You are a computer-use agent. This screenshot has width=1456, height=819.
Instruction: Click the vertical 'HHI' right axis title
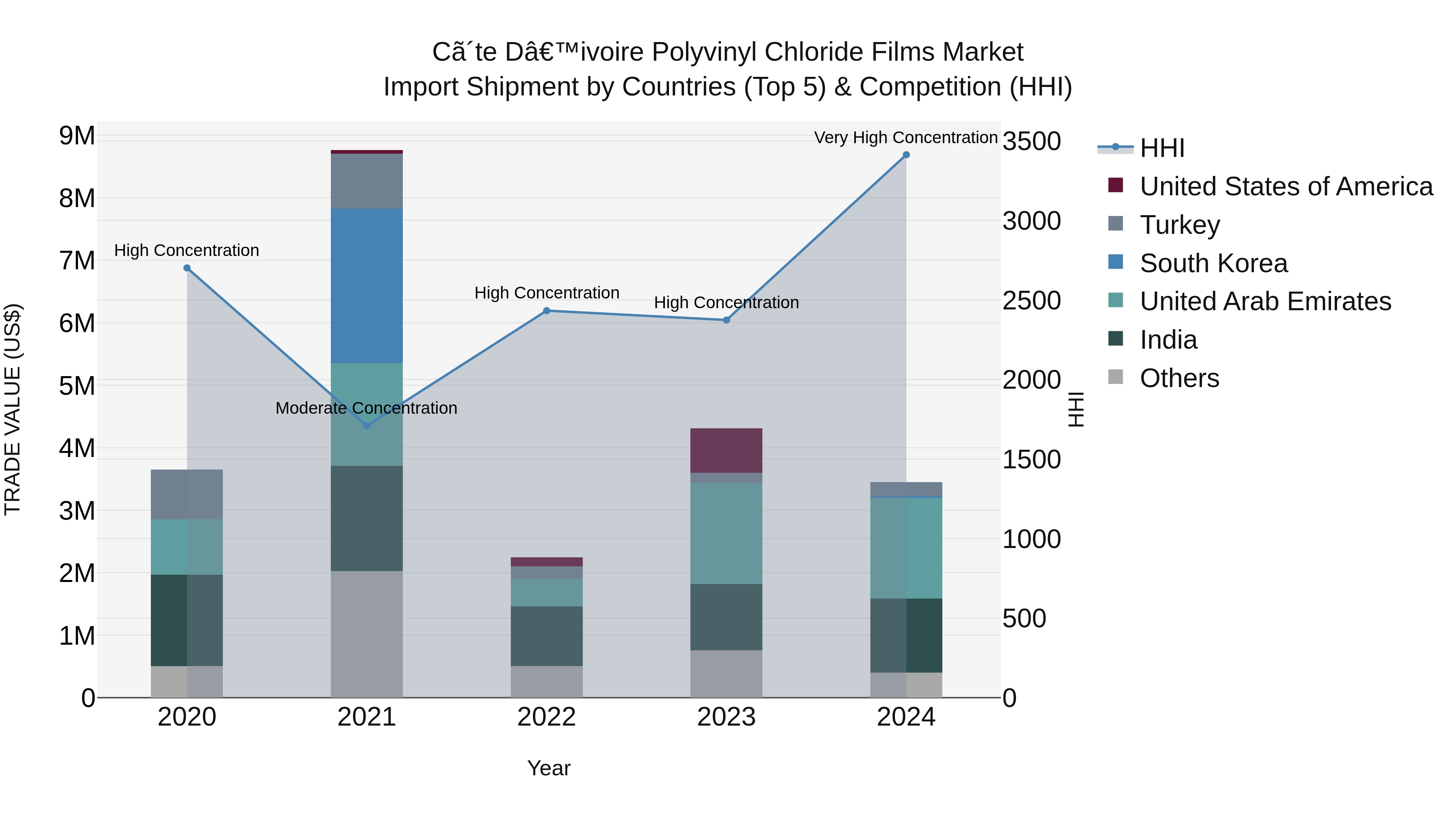click(x=1076, y=410)
